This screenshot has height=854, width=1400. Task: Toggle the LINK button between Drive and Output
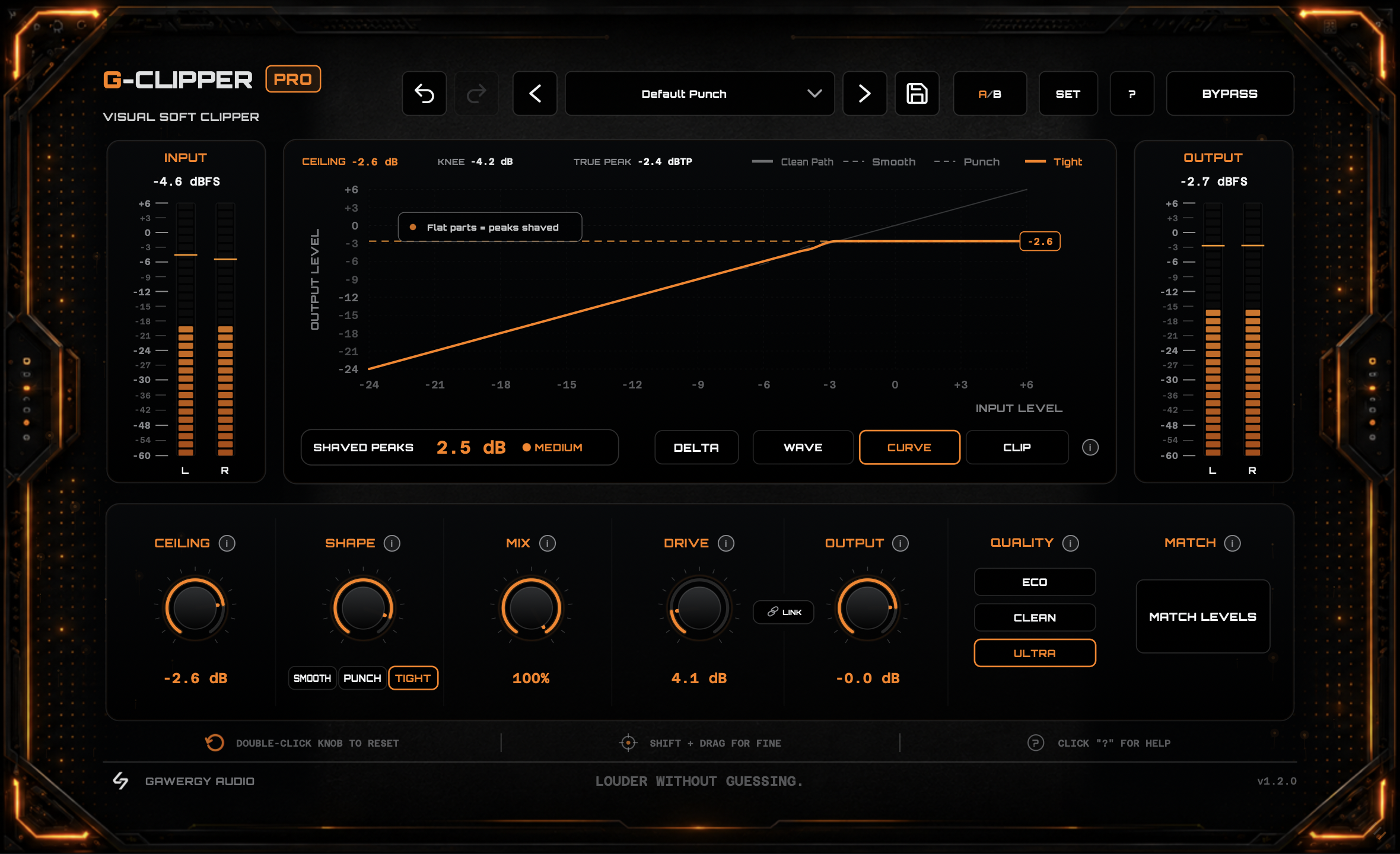[x=784, y=612]
